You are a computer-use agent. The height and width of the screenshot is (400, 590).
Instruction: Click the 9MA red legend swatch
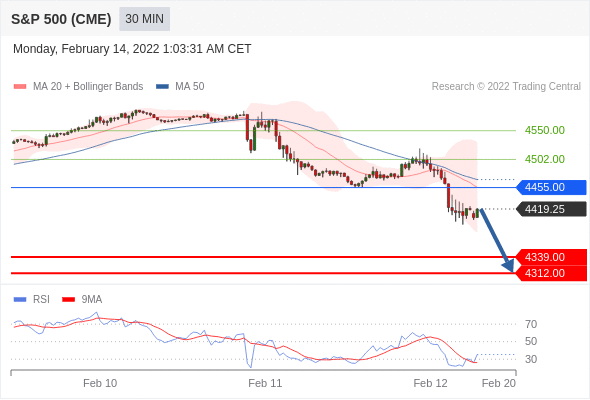coord(68,300)
